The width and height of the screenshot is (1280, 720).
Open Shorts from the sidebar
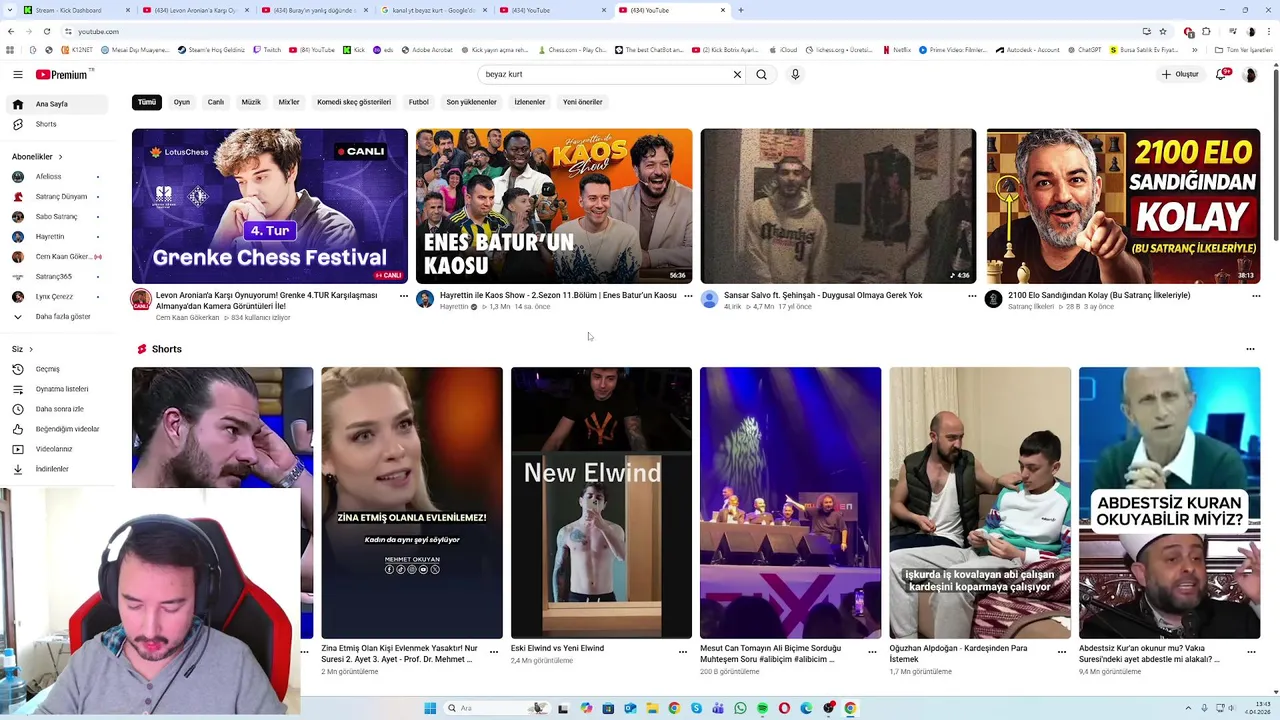(58, 124)
